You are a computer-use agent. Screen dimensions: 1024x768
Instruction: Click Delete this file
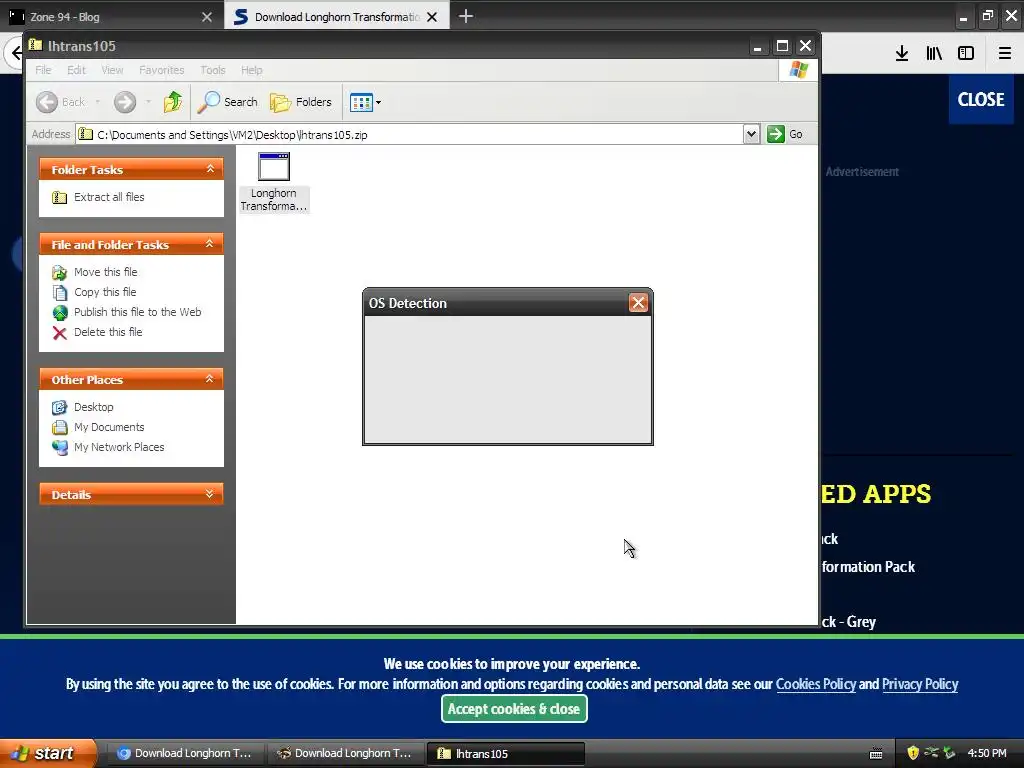[108, 332]
